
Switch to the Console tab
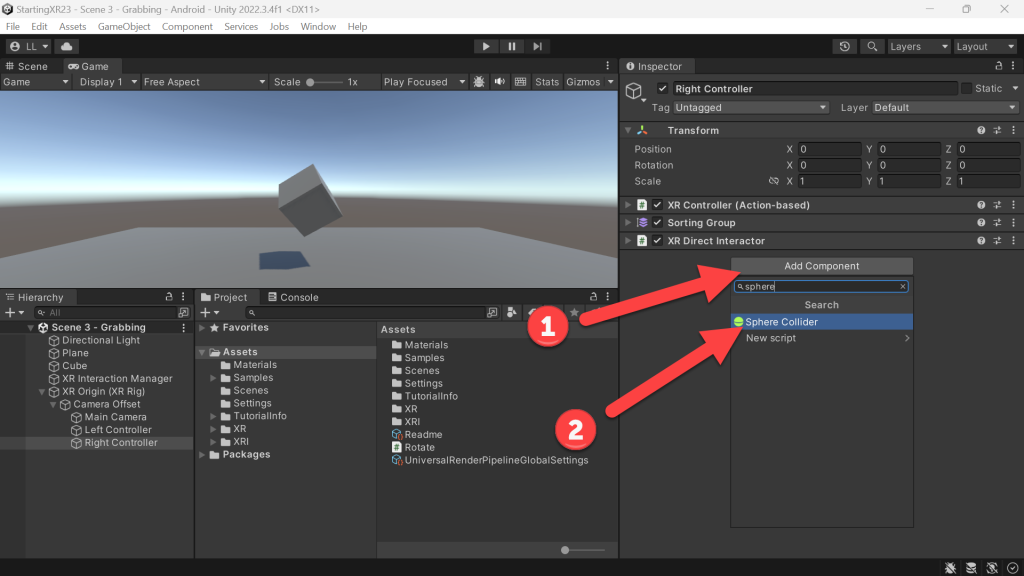[x=293, y=297]
